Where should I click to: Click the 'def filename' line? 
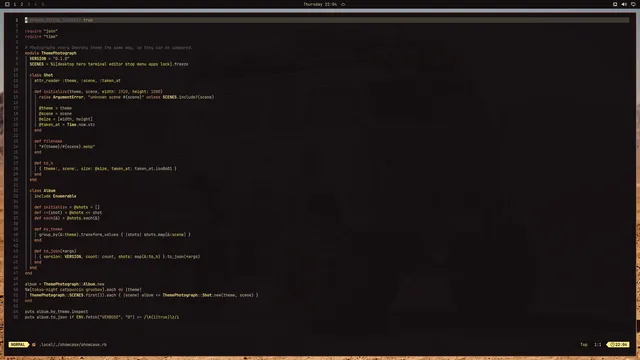(x=48, y=141)
